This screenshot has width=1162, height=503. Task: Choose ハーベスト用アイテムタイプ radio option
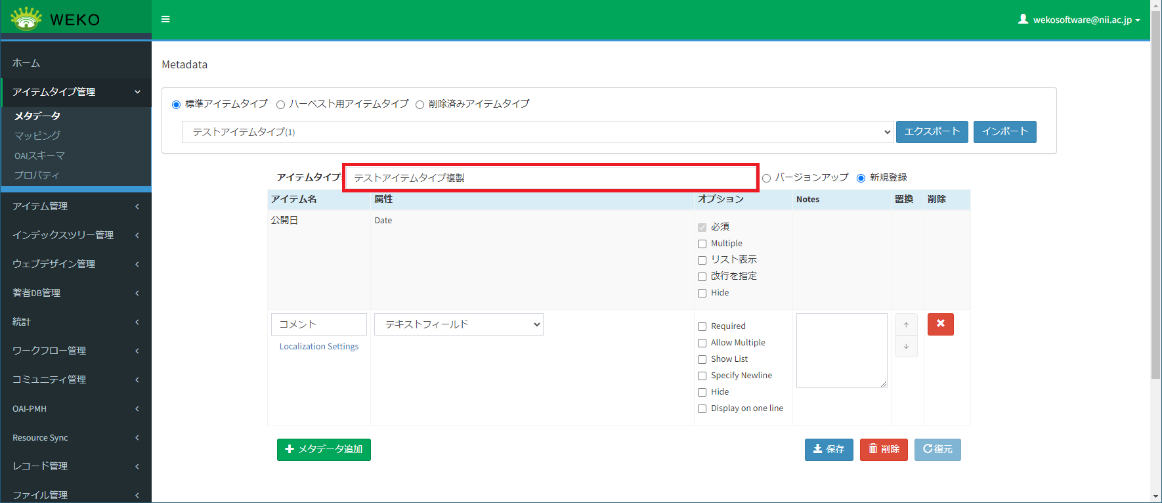(x=281, y=103)
